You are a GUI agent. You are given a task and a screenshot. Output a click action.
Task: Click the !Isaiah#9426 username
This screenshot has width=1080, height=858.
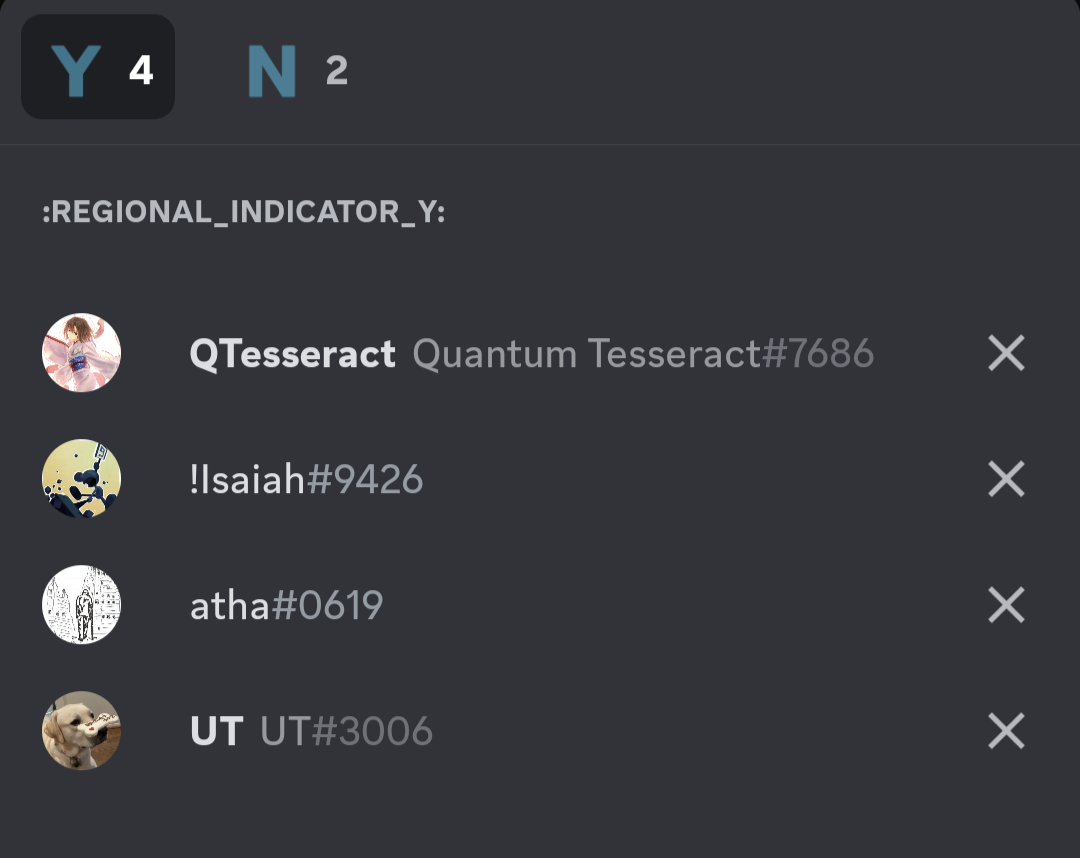pyautogui.click(x=306, y=481)
